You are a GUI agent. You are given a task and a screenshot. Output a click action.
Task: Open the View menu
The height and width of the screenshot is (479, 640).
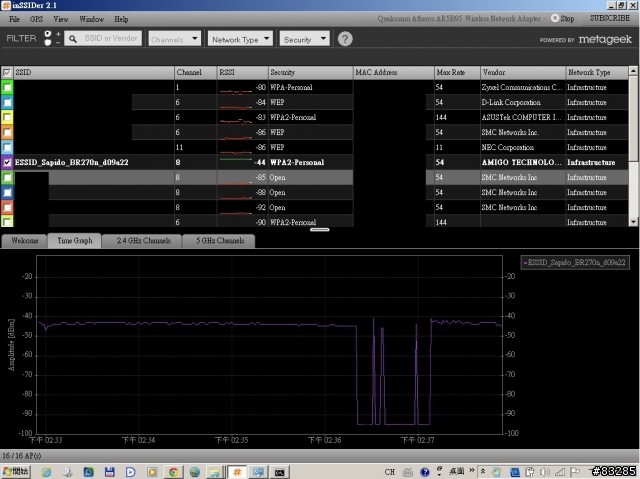pos(61,19)
